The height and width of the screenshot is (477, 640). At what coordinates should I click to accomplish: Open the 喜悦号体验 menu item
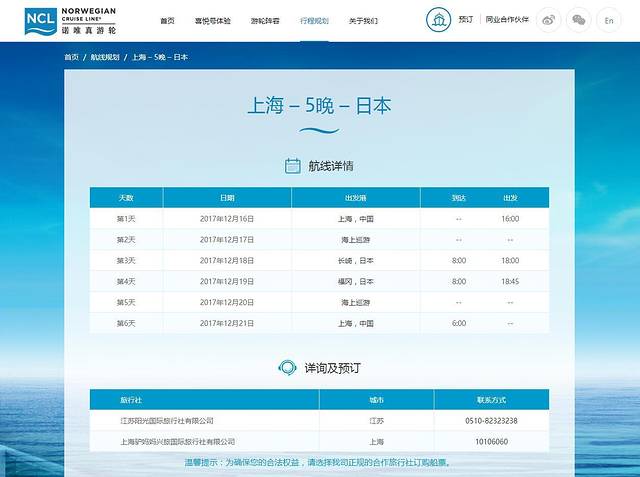(211, 20)
